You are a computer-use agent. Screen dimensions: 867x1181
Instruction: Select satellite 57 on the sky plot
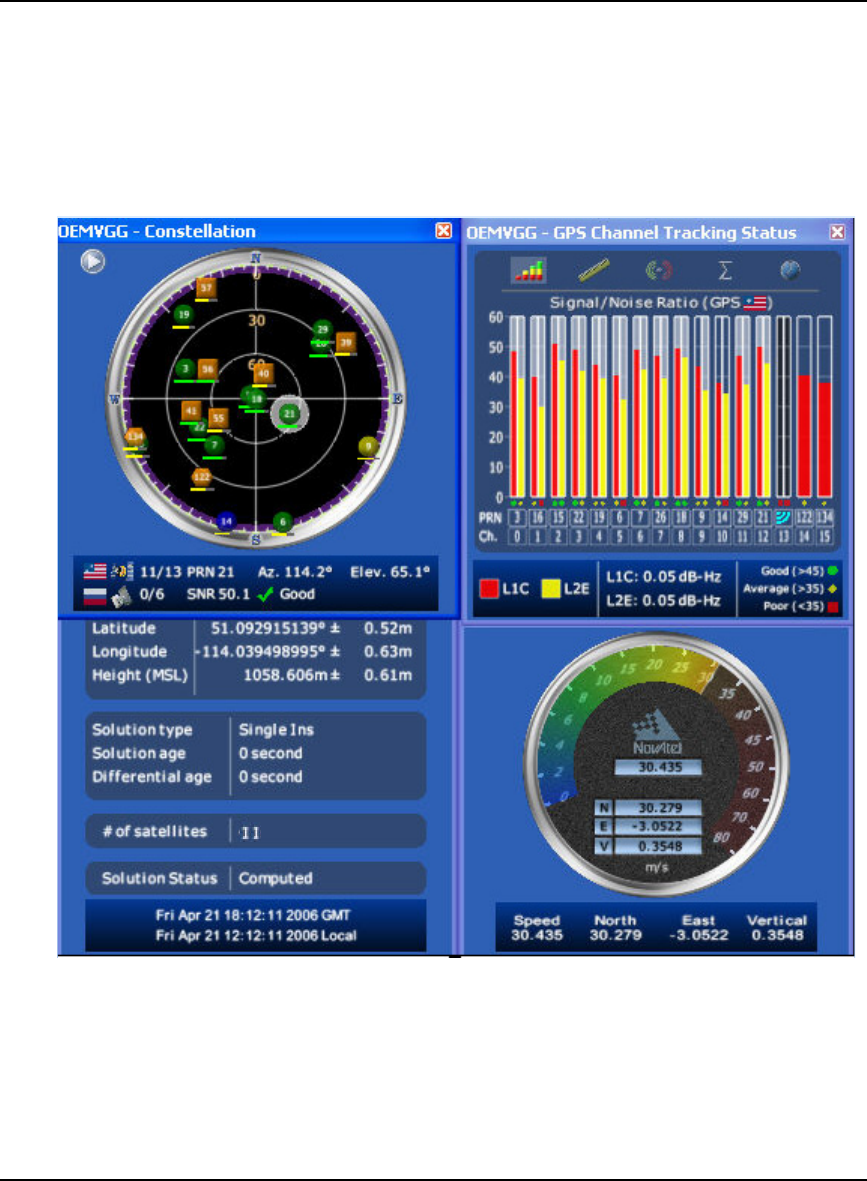[206, 288]
